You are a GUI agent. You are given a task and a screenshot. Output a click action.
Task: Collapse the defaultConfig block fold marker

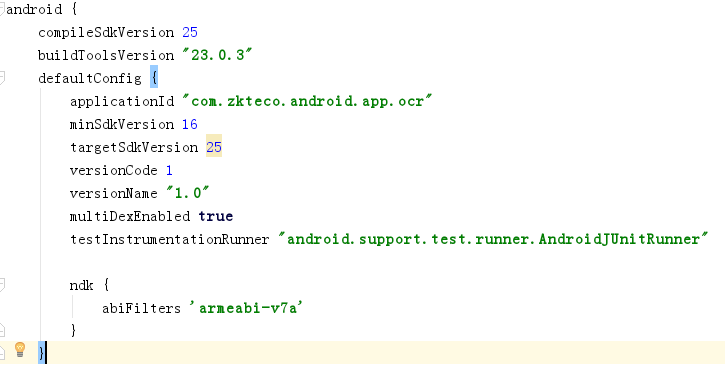pyautogui.click(x=2, y=77)
